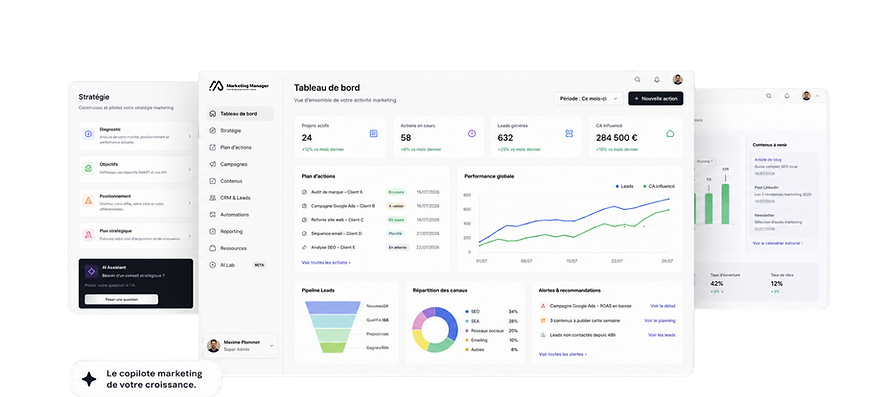Click the Marketing Manager logo
Screen dimensions: 887x397
point(239,86)
